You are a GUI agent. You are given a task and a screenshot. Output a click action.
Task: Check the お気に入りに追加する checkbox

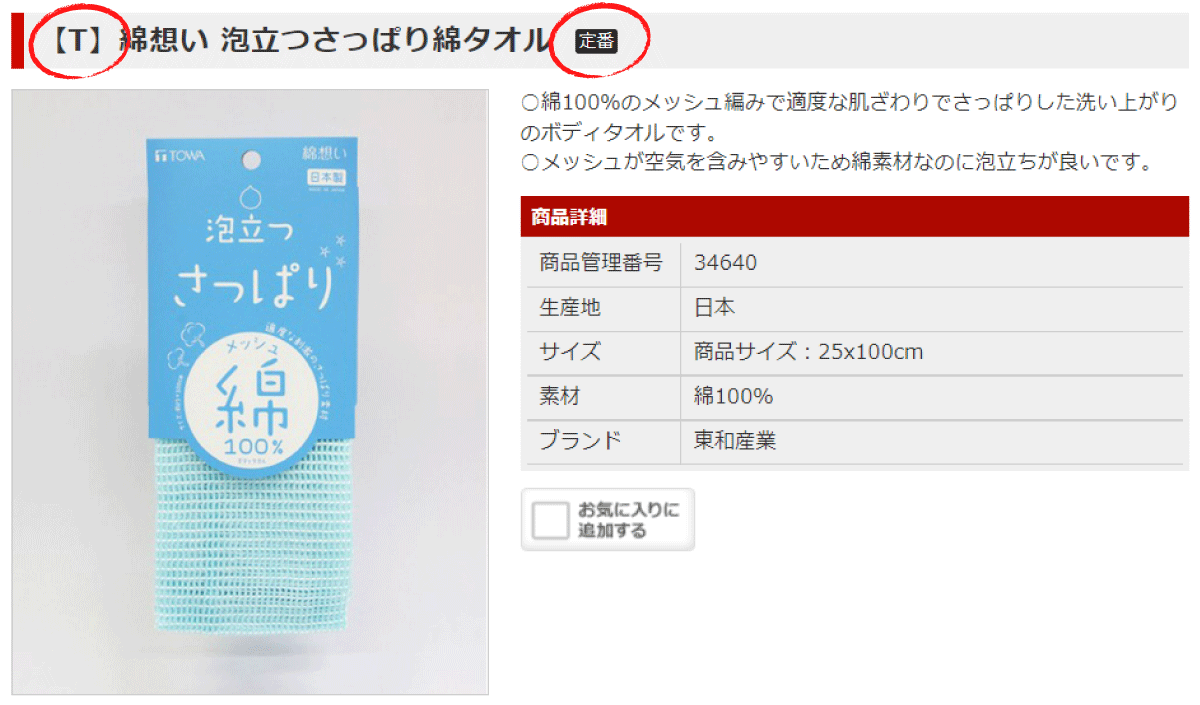pyautogui.click(x=550, y=521)
